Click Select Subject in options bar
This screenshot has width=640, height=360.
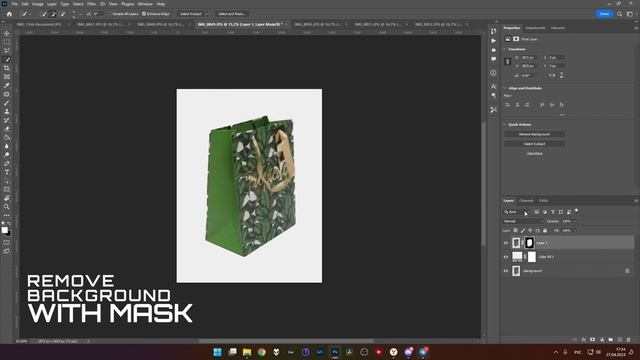191,14
